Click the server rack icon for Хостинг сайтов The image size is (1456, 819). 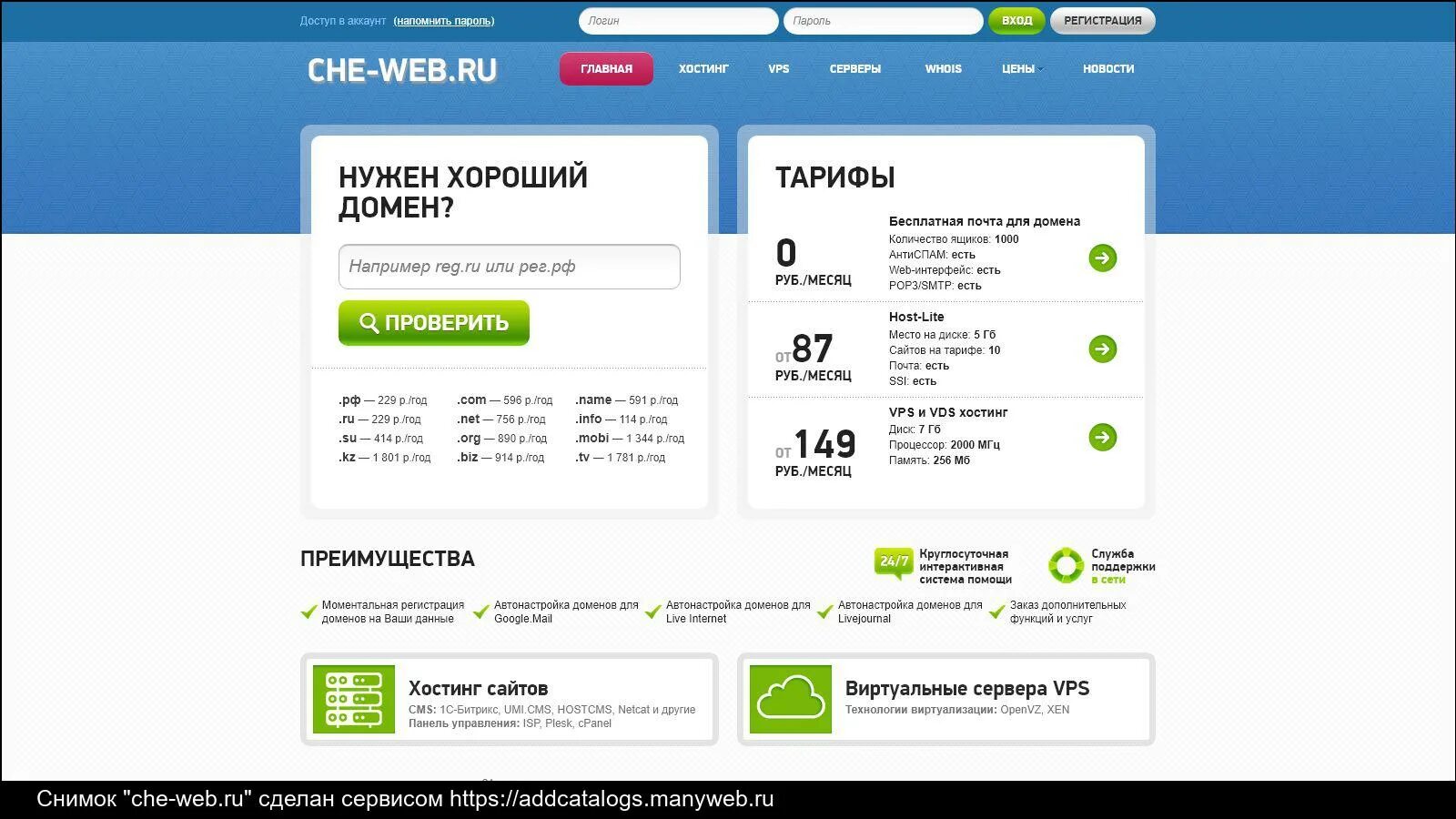pyautogui.click(x=354, y=699)
